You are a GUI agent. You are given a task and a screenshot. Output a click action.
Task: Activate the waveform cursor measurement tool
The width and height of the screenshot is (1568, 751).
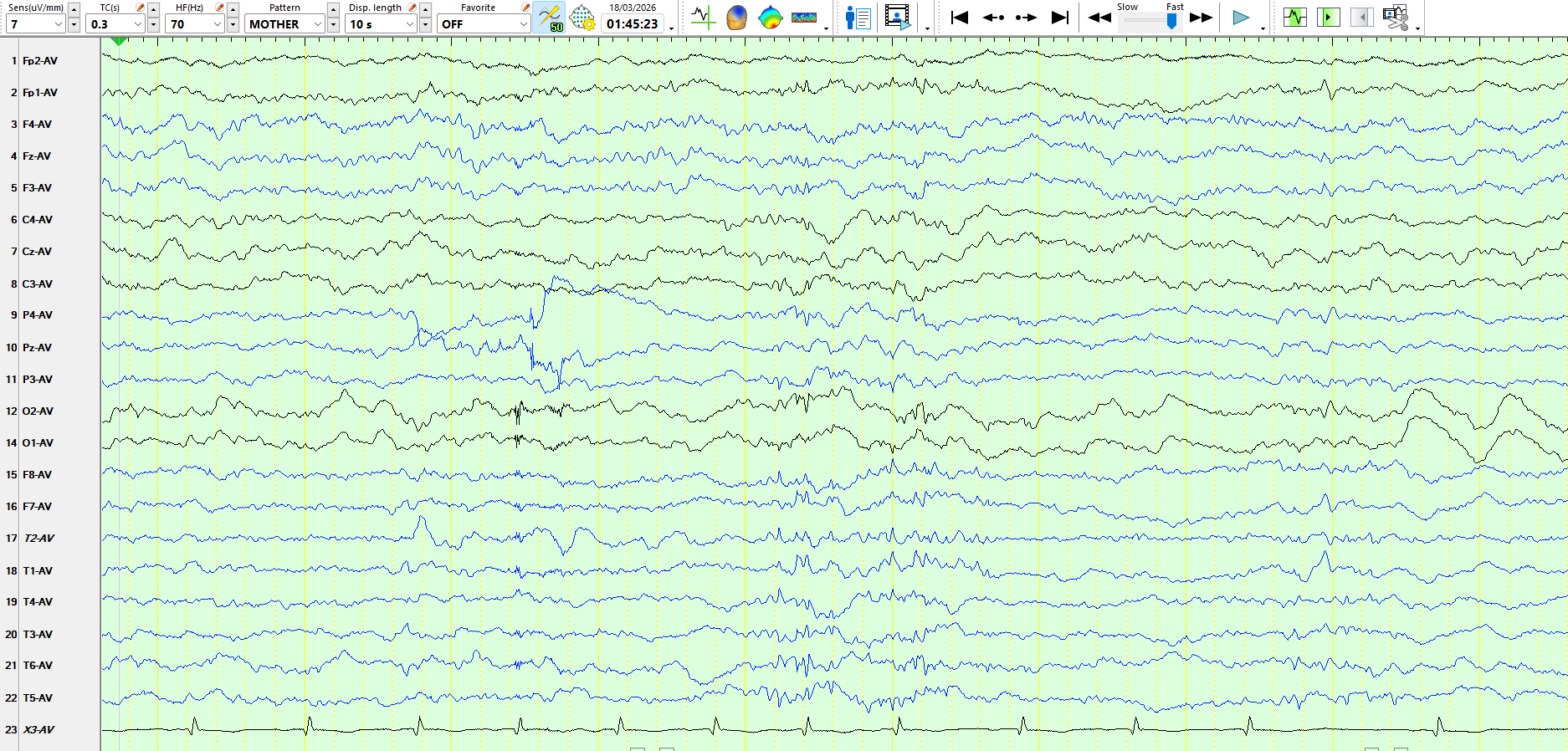coord(703,18)
